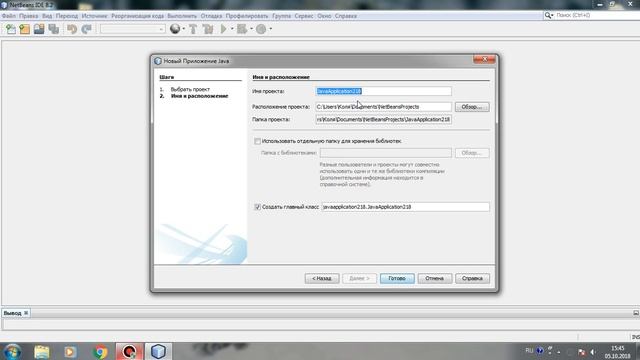640x360 pixels.
Task: Open the Windows Start menu
Action: coord(12,351)
